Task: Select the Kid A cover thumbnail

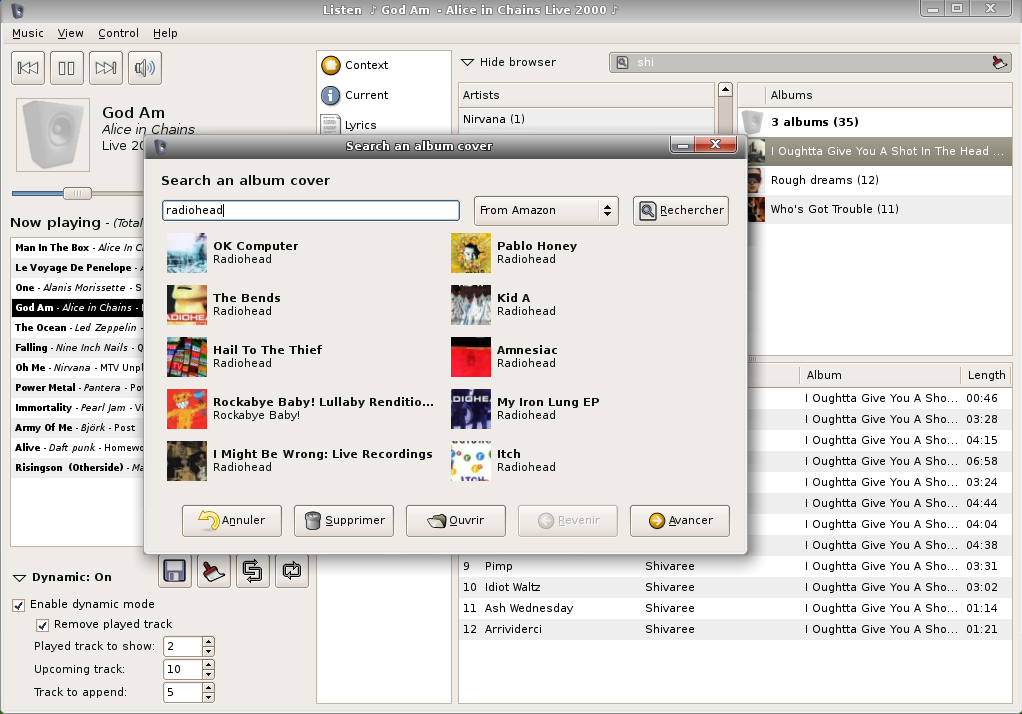Action: pyautogui.click(x=471, y=305)
